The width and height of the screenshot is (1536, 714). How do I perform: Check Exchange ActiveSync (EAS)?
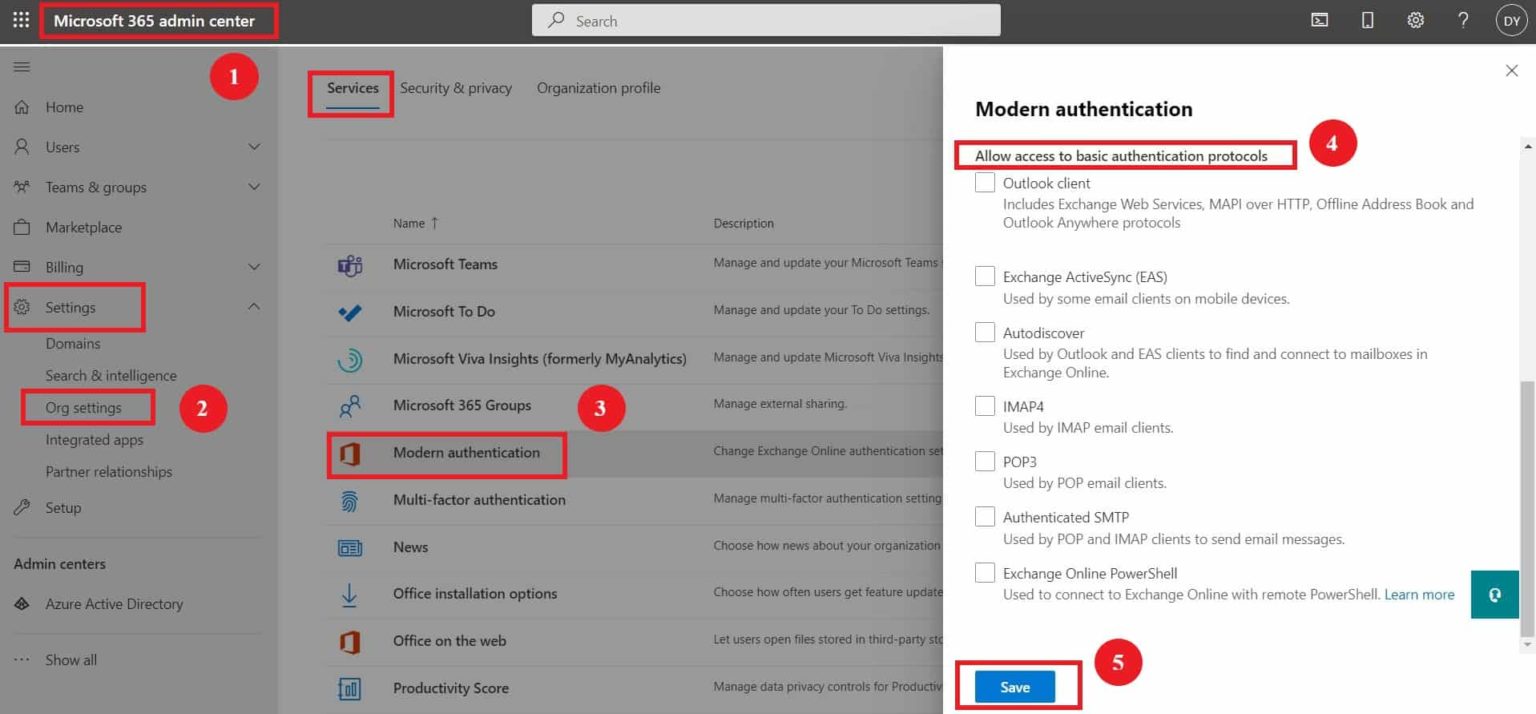(x=984, y=276)
